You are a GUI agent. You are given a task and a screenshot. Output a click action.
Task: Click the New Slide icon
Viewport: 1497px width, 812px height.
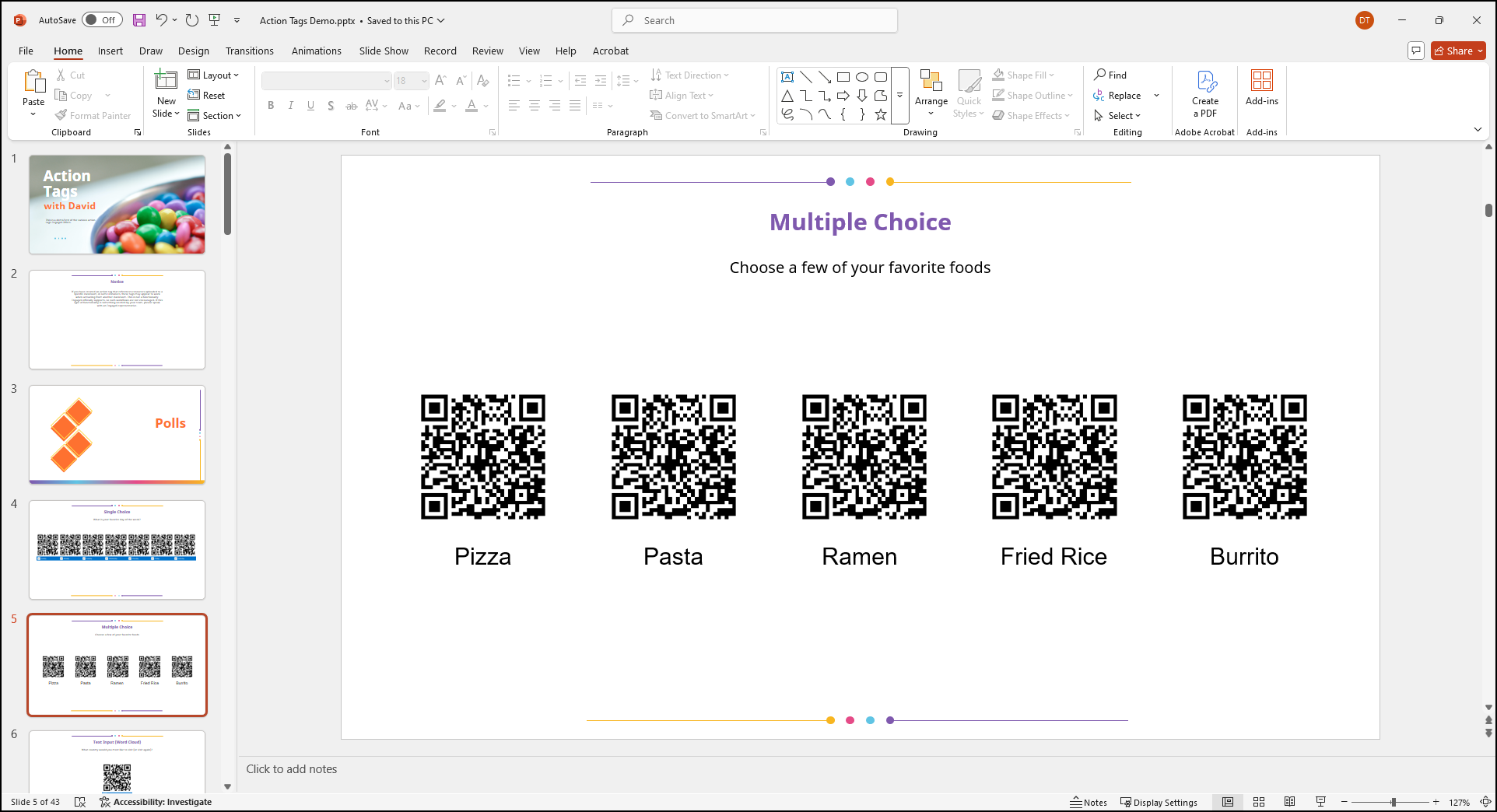point(166,80)
